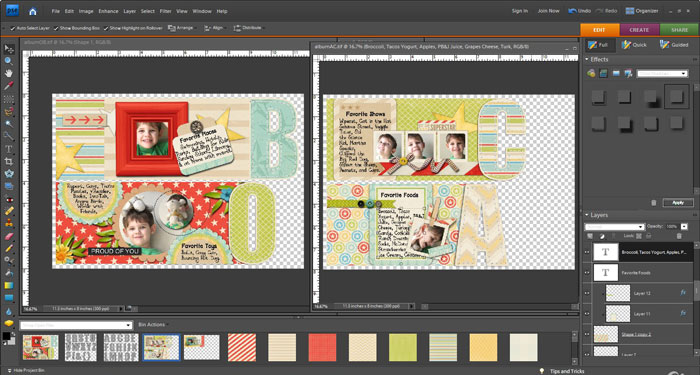
Task: Select the Paint Bucket tool
Action: 8,273
